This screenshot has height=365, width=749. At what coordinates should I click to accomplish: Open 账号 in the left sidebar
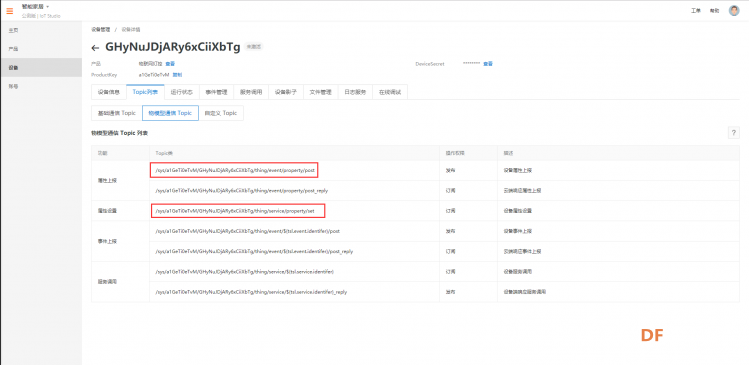(13, 86)
